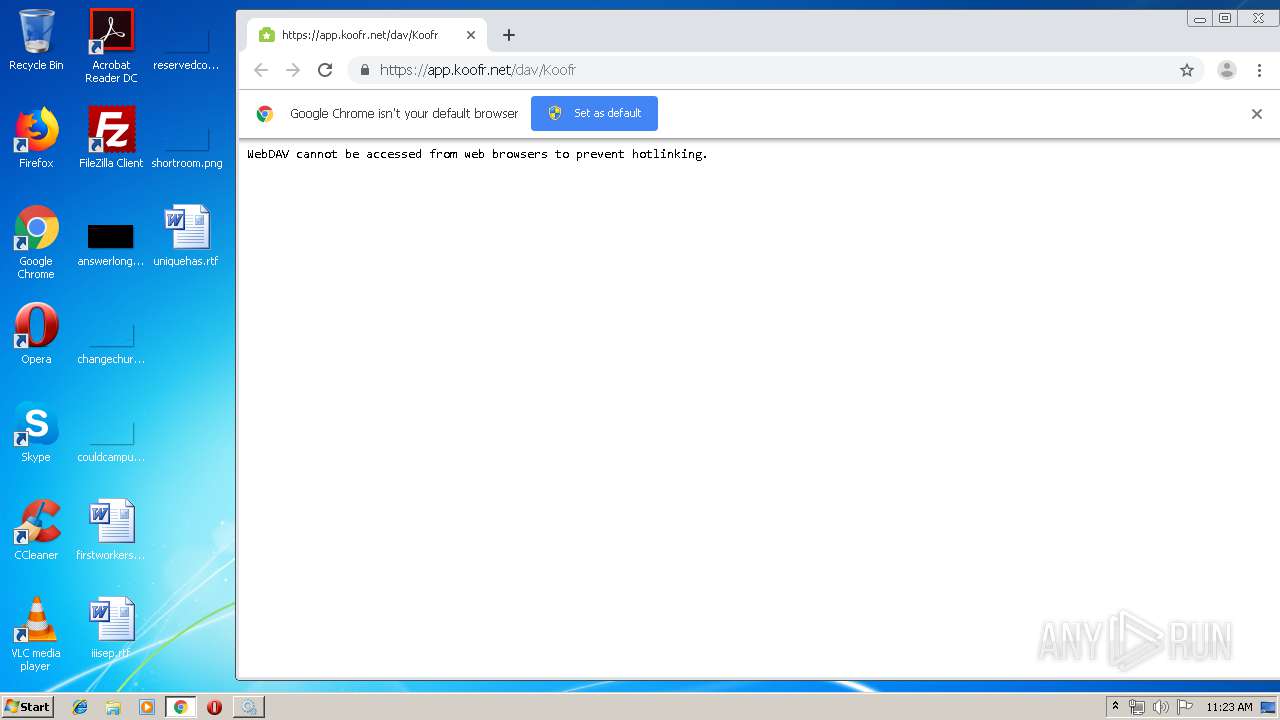This screenshot has width=1280, height=720.
Task: Go forward to next page
Action: pyautogui.click(x=293, y=70)
